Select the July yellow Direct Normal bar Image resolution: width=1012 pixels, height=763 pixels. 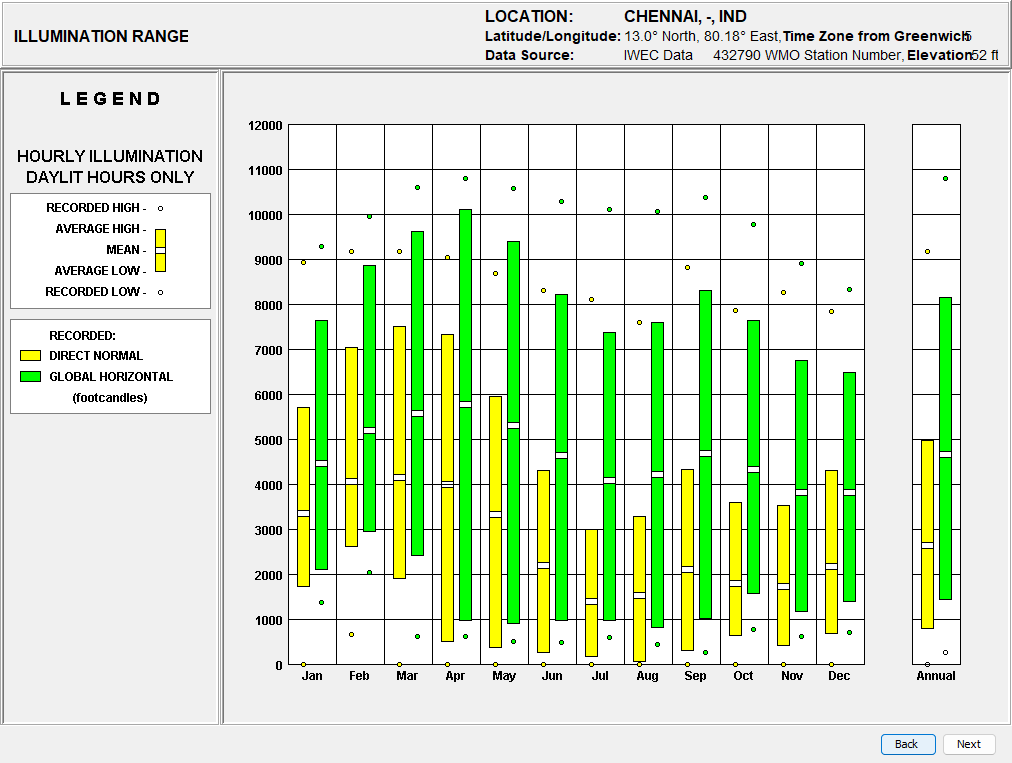tap(591, 593)
